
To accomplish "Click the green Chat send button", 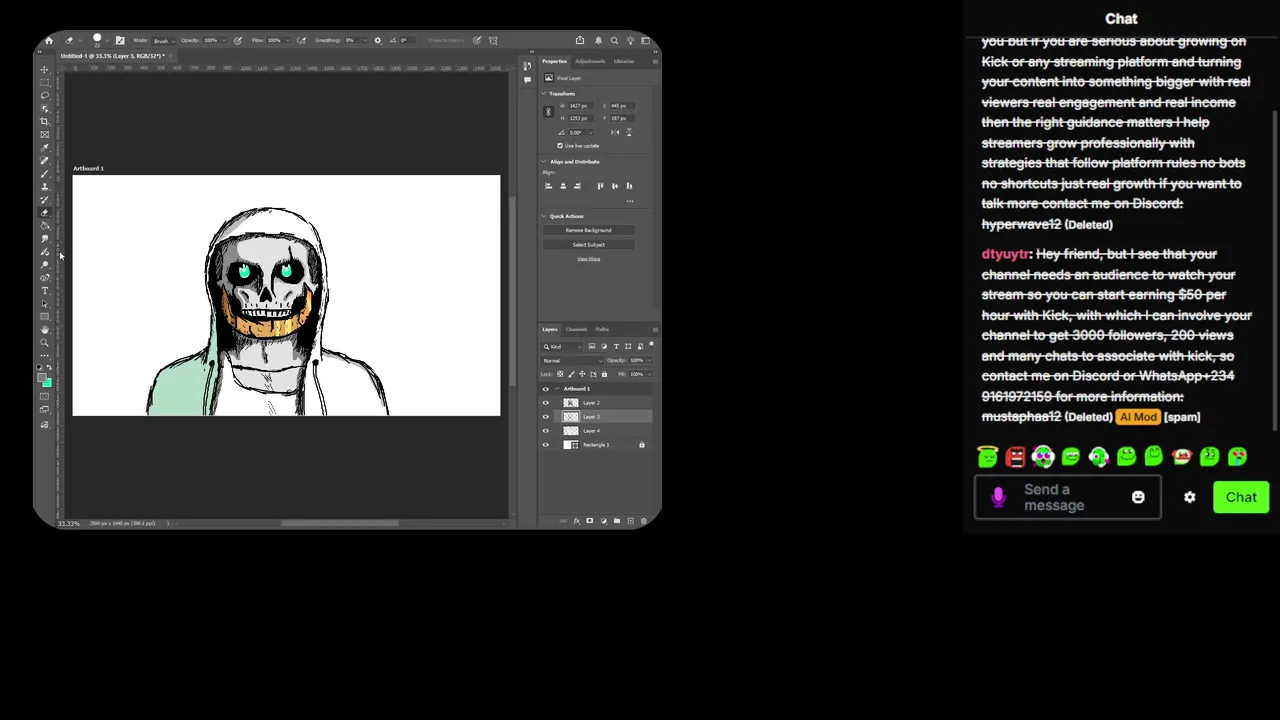I will tap(1241, 497).
